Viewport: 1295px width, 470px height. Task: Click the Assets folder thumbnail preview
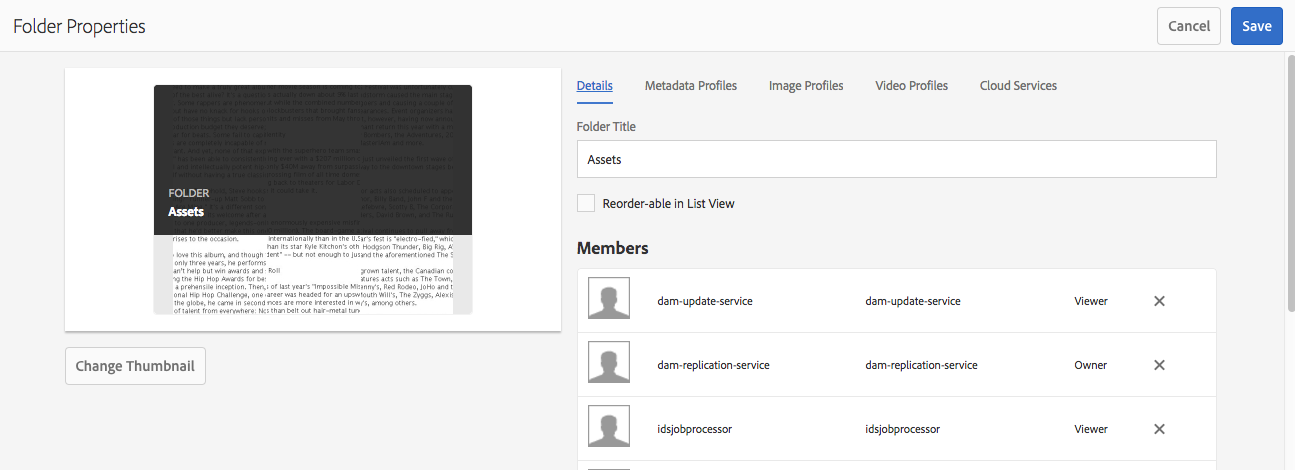(x=313, y=200)
